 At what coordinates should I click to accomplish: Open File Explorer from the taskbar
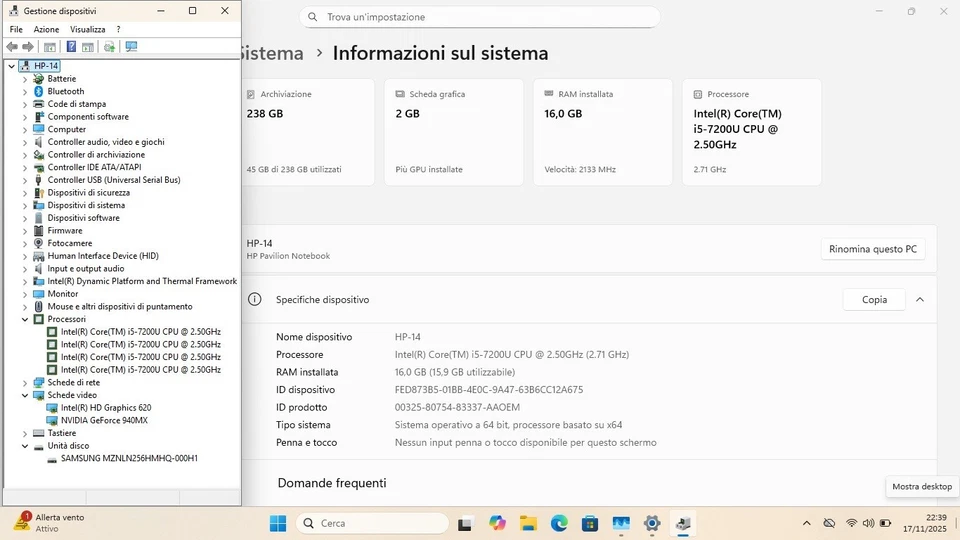[x=528, y=523]
